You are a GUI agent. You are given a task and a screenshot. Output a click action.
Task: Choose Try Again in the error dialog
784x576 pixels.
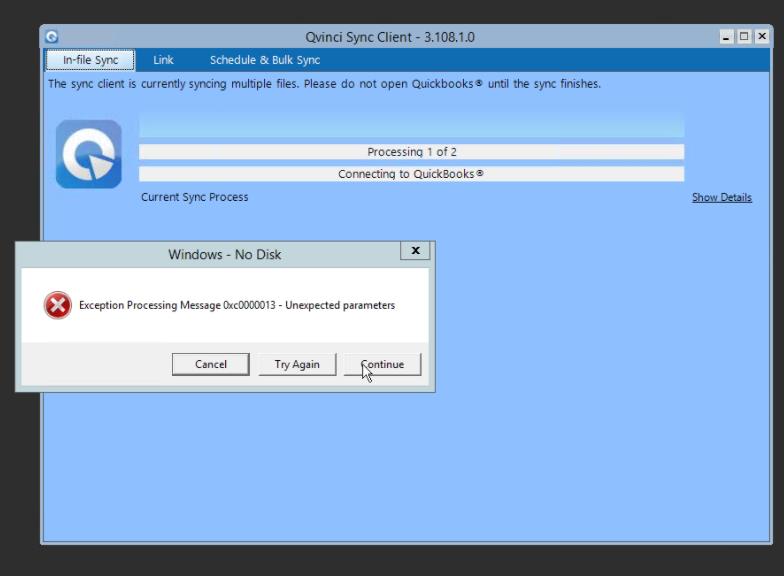coord(297,364)
